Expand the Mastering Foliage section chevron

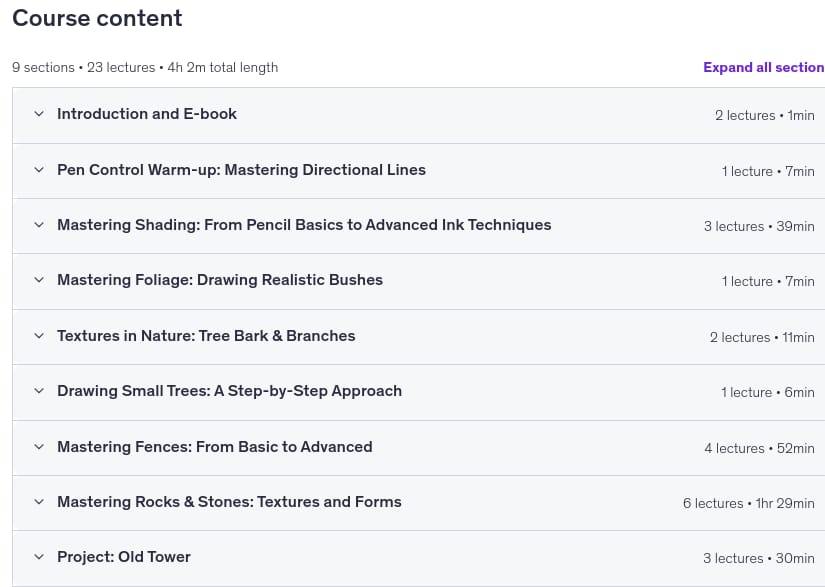point(39,279)
